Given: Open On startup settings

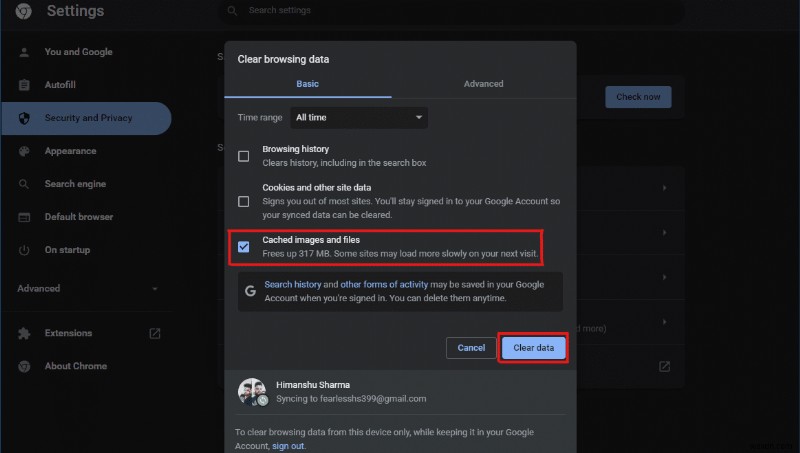Looking at the screenshot, I should coord(67,250).
